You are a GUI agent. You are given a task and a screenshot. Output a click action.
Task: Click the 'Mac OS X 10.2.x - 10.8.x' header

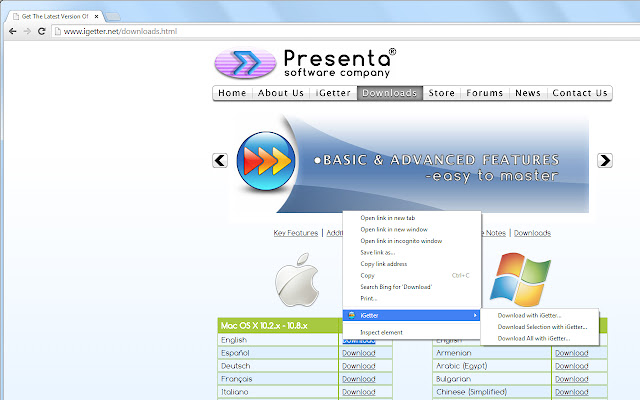click(280, 326)
